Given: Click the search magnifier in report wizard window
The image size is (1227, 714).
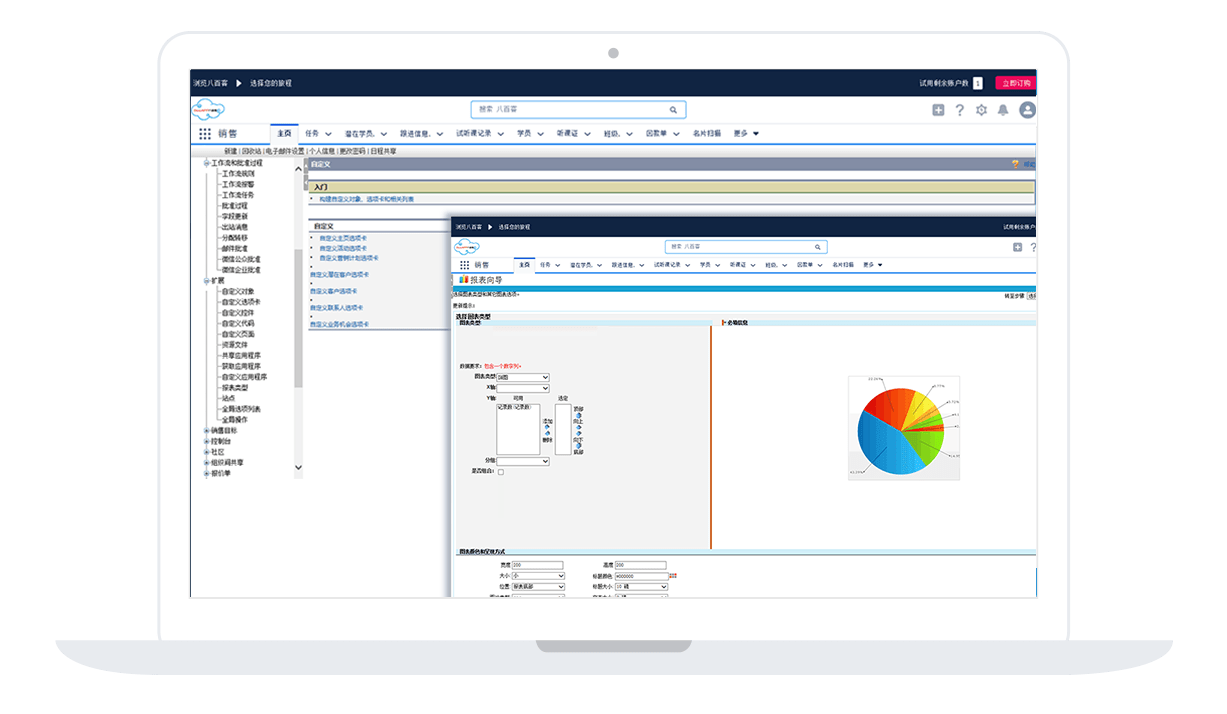Looking at the screenshot, I should [x=817, y=247].
